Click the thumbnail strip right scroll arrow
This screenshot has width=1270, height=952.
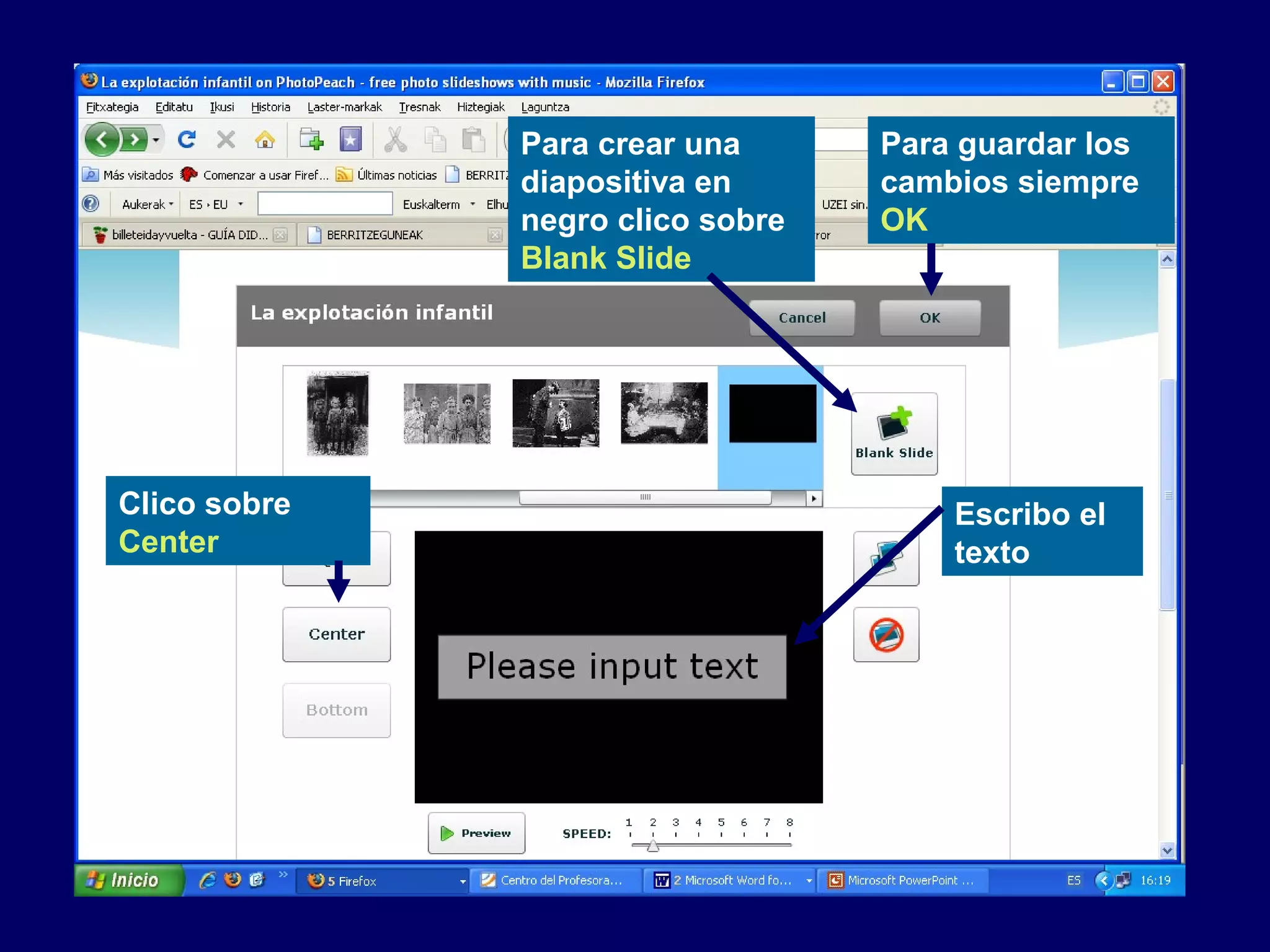tap(814, 498)
